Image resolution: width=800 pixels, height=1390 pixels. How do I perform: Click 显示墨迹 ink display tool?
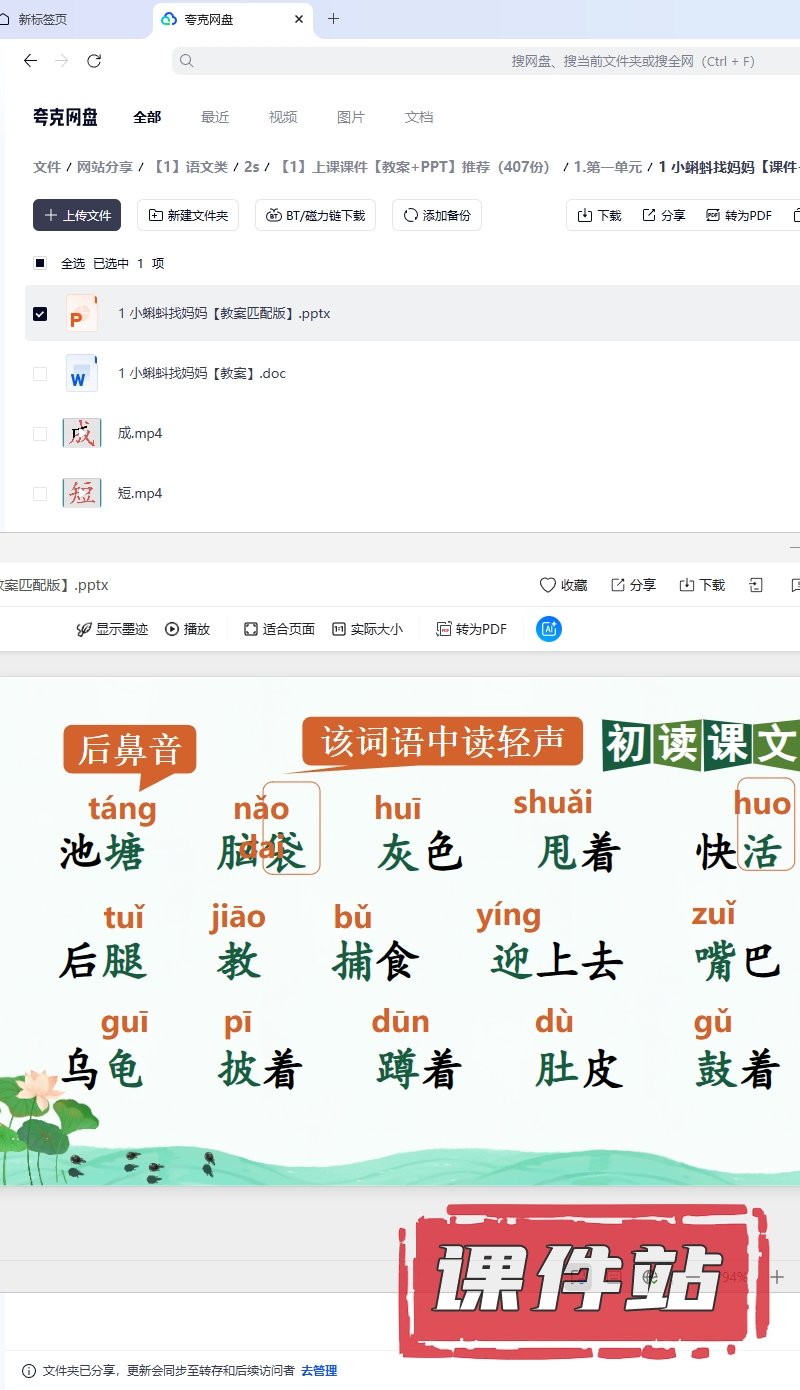[x=112, y=629]
